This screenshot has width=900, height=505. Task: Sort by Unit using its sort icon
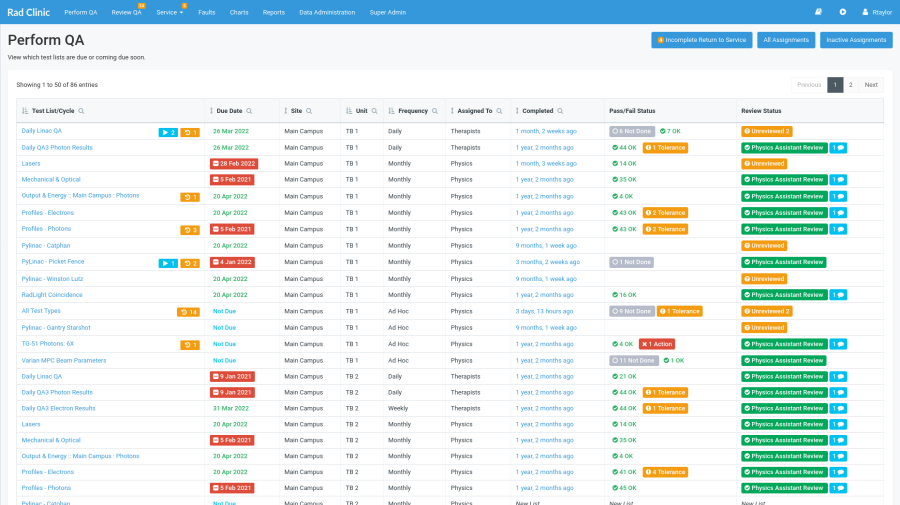(x=349, y=111)
